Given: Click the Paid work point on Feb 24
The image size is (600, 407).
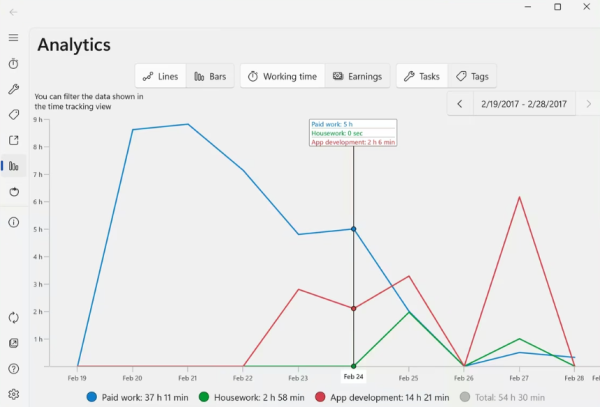Looking at the screenshot, I should [354, 229].
